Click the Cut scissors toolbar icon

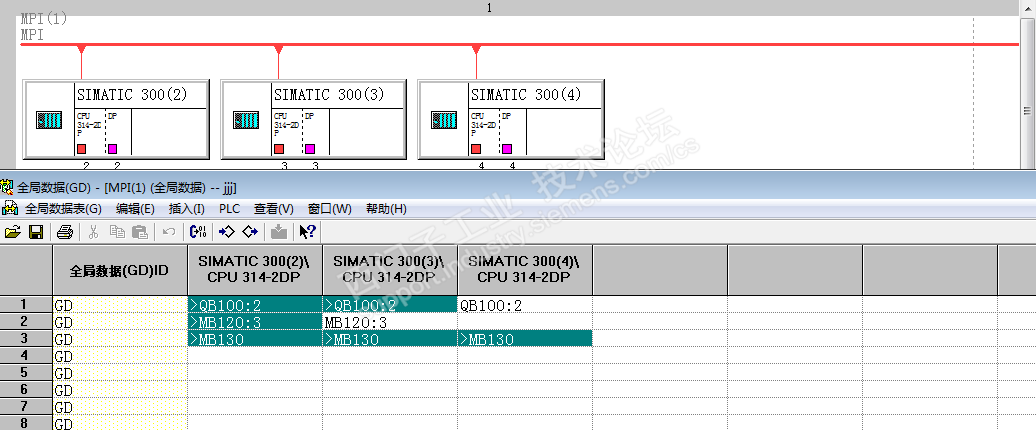pos(93,232)
